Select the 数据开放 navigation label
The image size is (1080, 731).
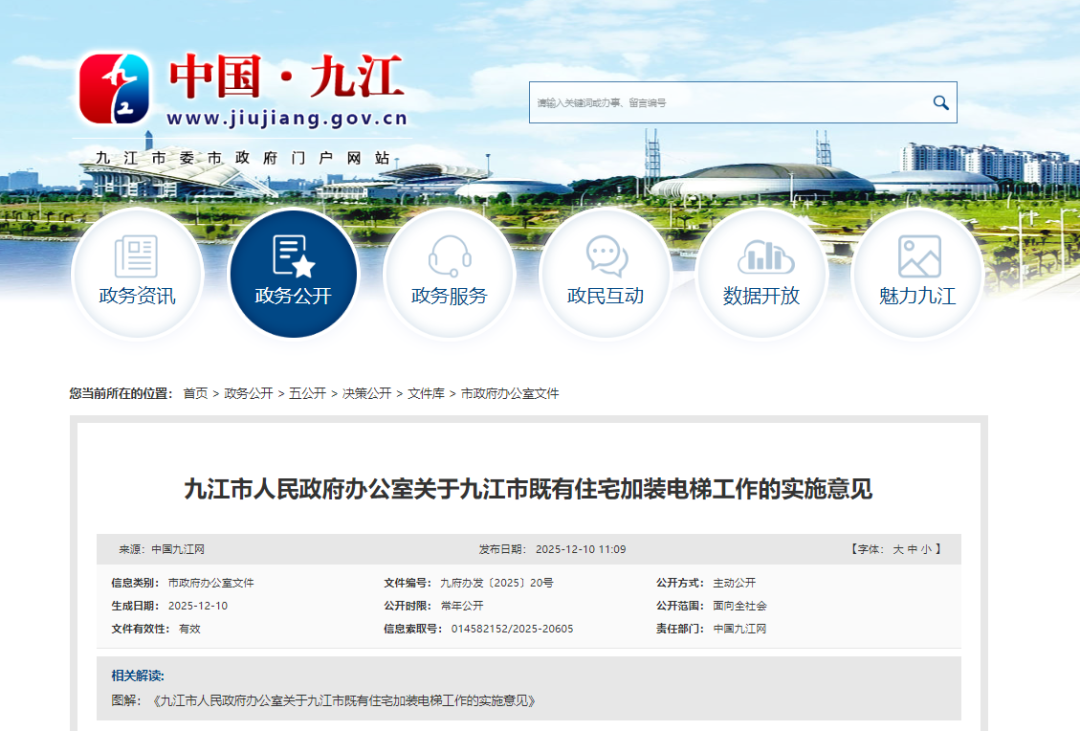tap(761, 296)
